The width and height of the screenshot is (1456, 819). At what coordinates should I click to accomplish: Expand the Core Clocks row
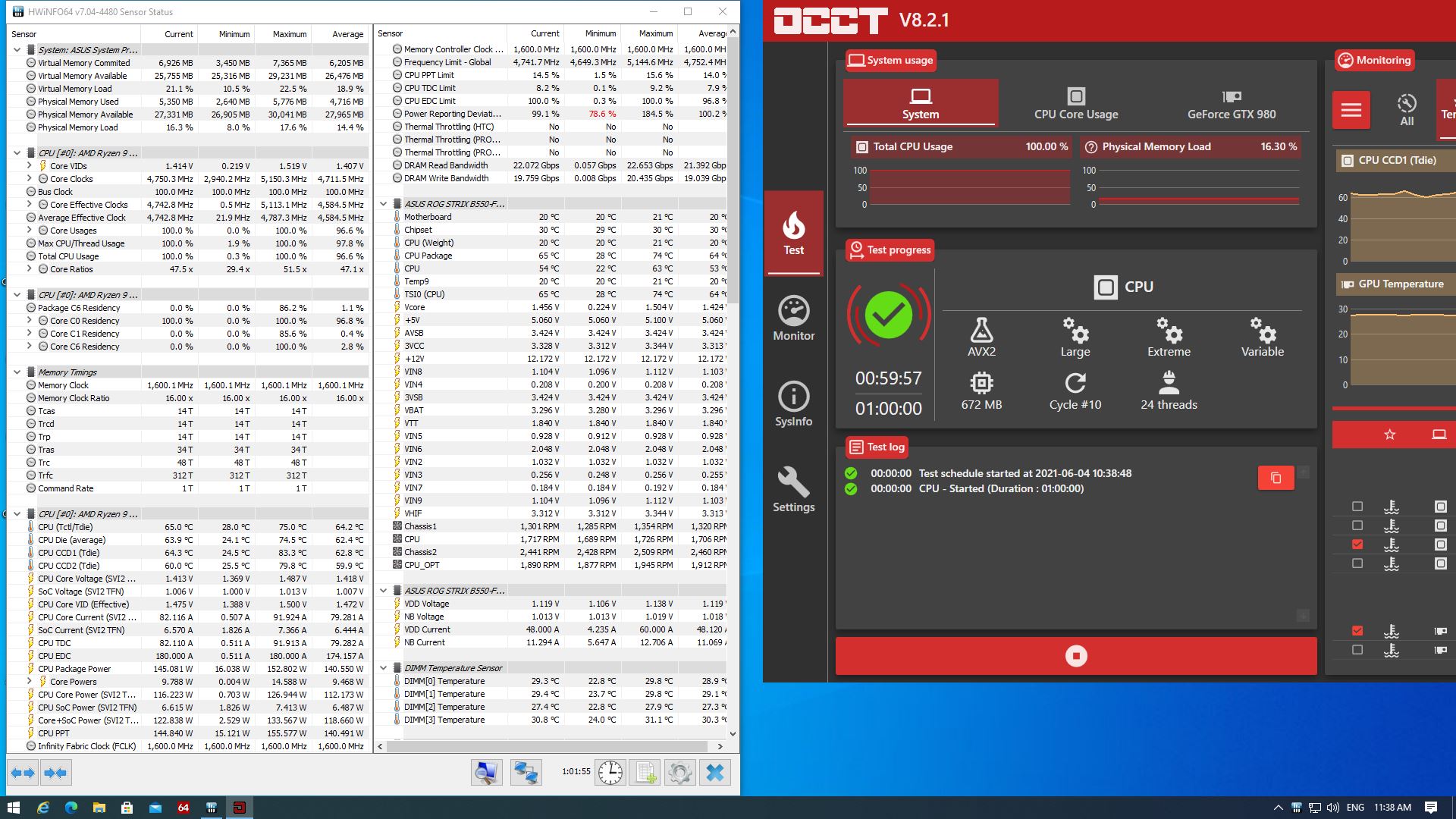click(30, 179)
